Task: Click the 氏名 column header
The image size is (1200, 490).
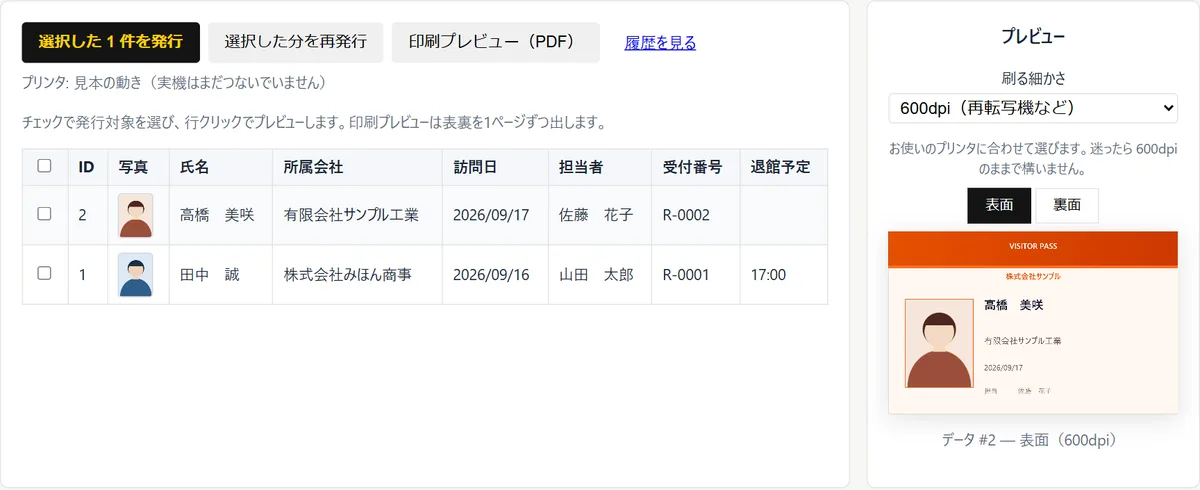Action: 220,167
